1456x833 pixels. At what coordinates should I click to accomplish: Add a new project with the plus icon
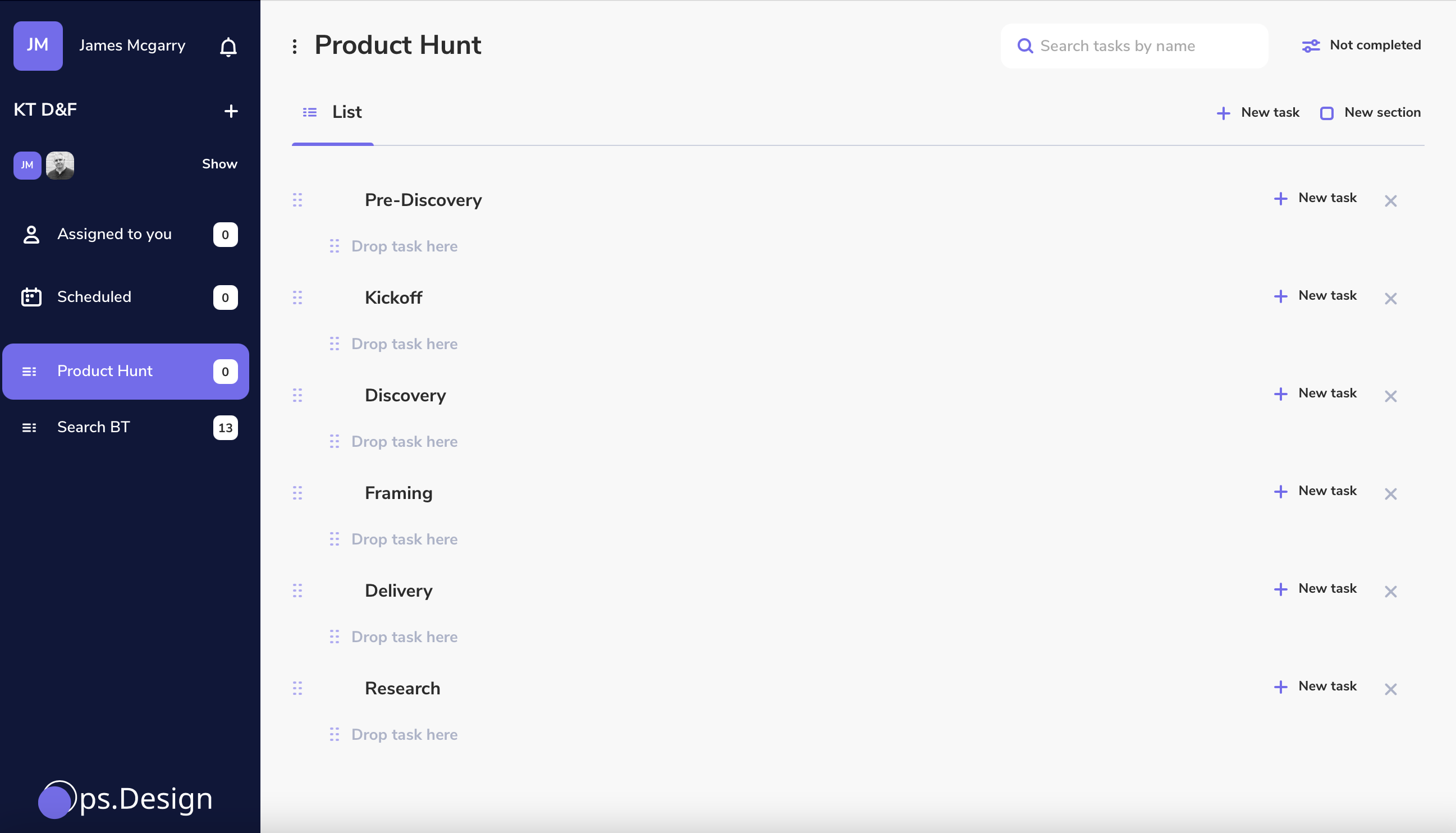231,111
